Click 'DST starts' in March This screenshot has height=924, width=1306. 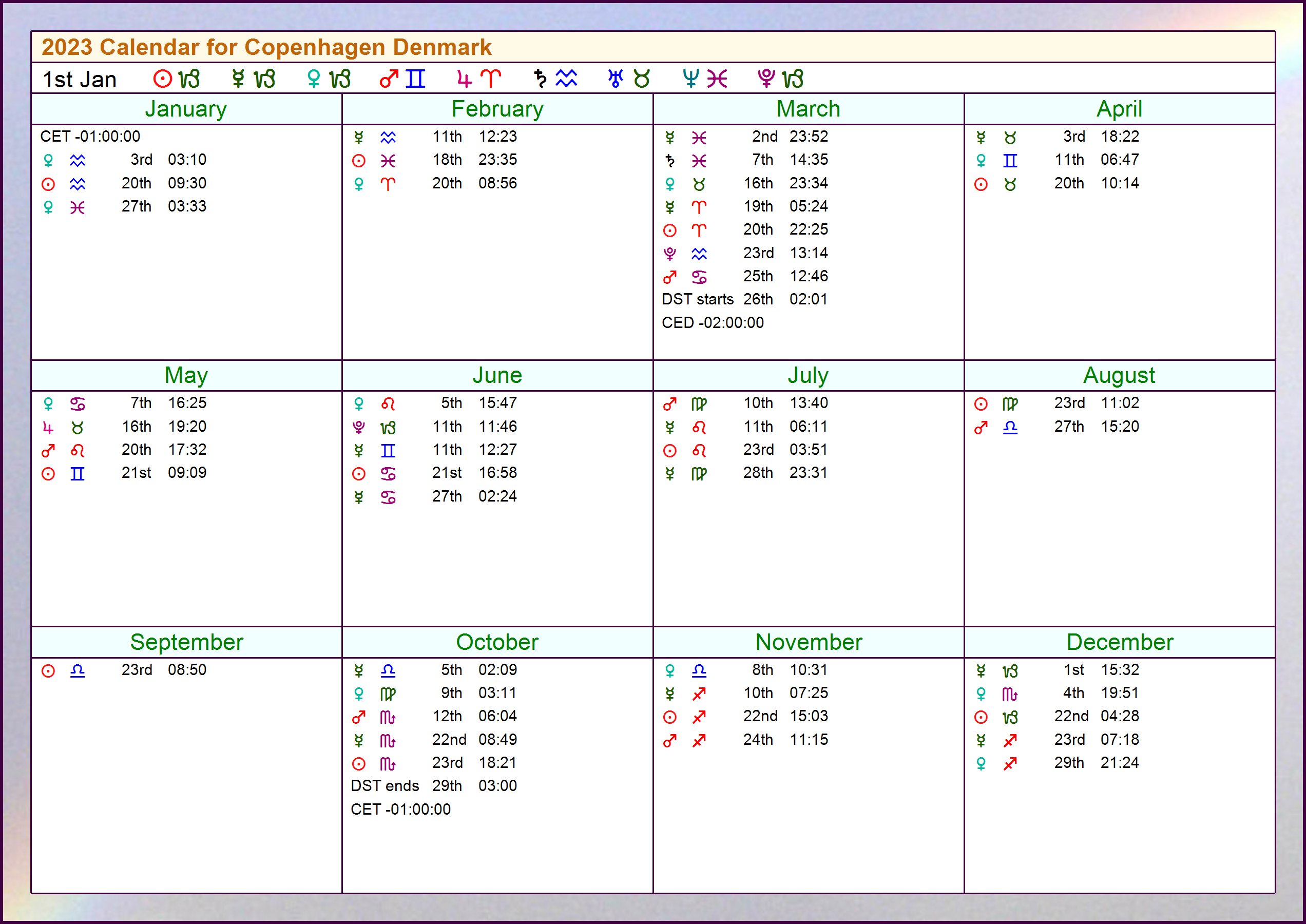[698, 300]
